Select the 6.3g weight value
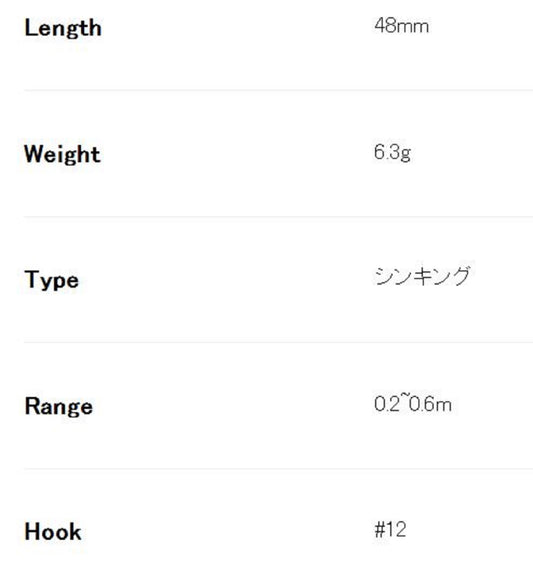This screenshot has width=533, height=583. 392,152
